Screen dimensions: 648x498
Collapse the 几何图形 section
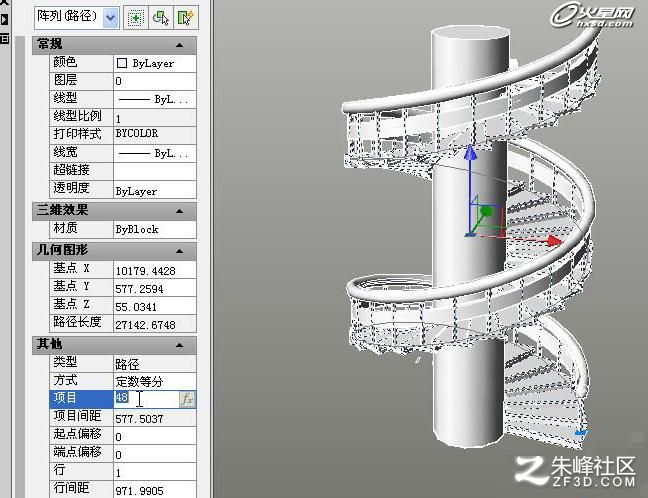point(179,251)
